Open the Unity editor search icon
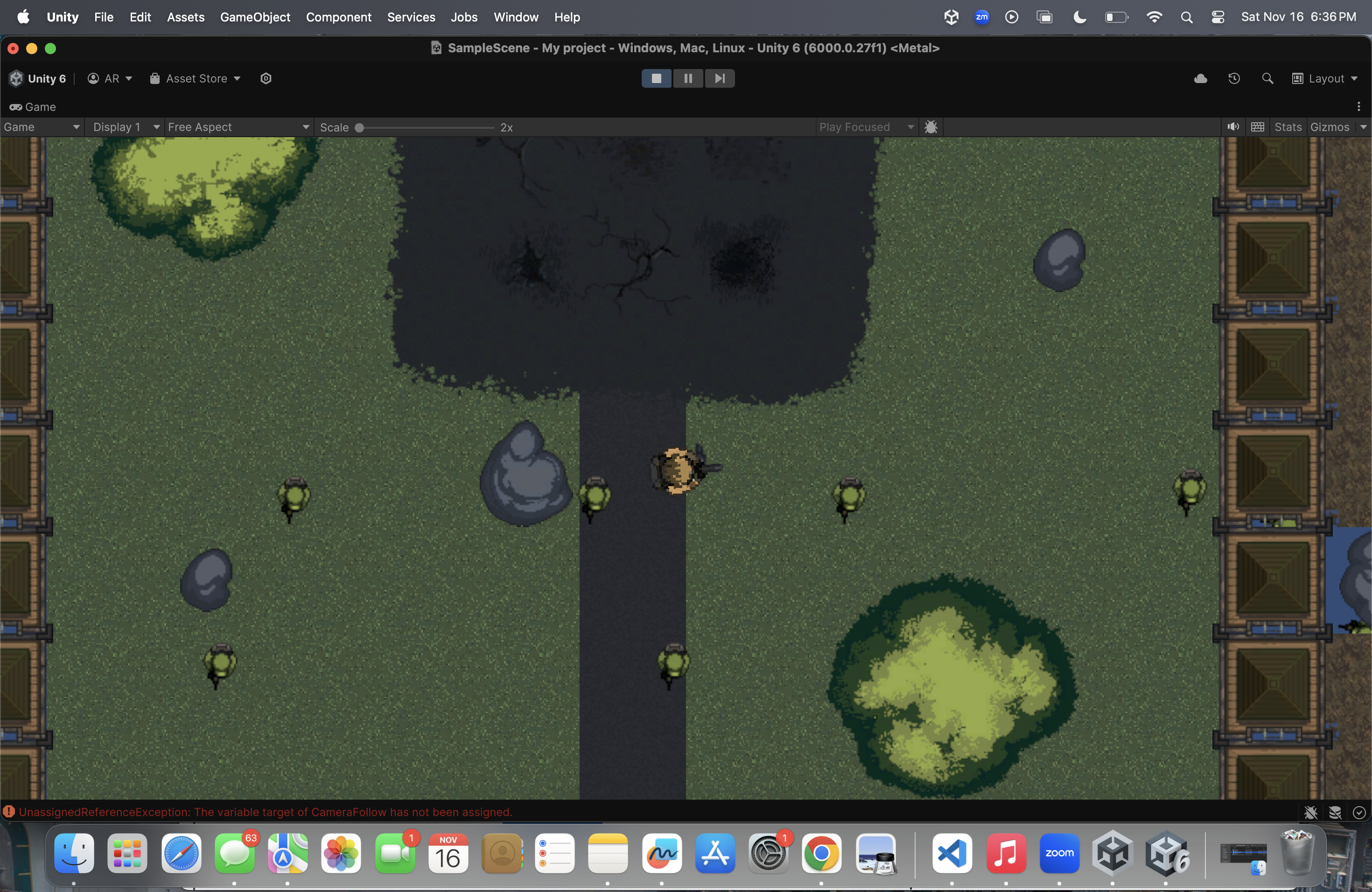This screenshot has width=1372, height=892. (1267, 78)
